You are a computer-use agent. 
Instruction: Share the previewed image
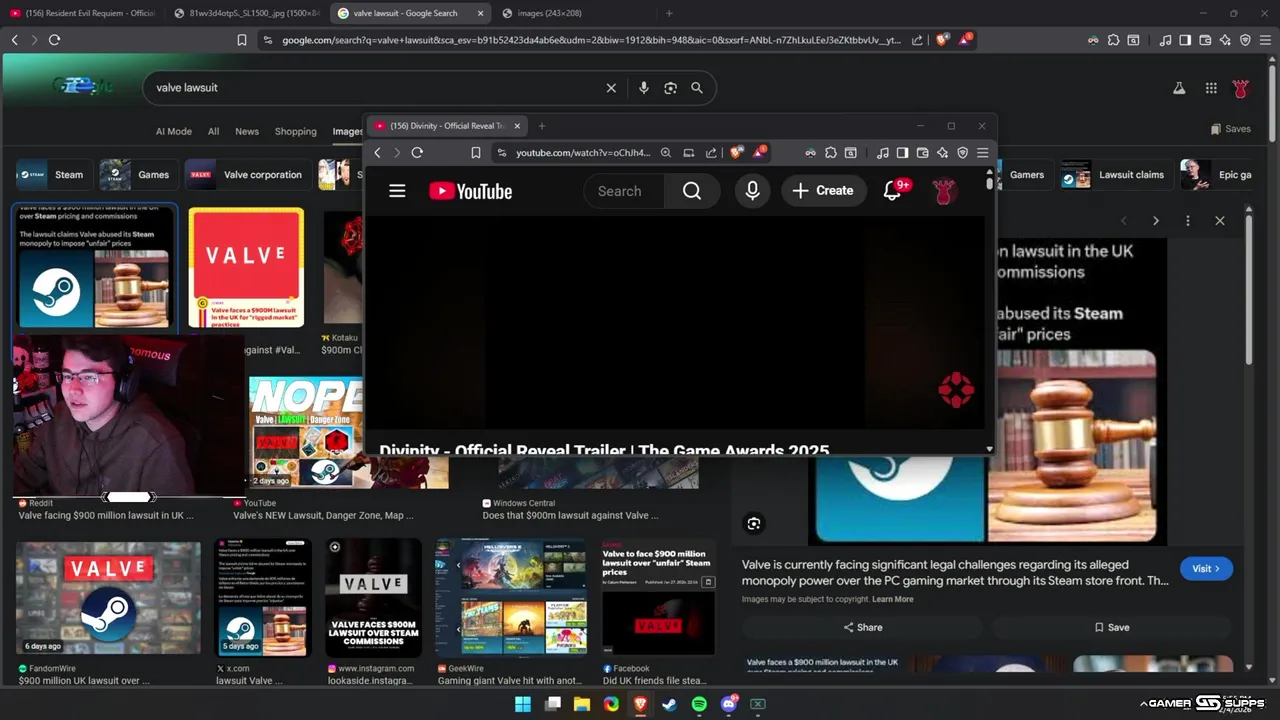pos(862,627)
